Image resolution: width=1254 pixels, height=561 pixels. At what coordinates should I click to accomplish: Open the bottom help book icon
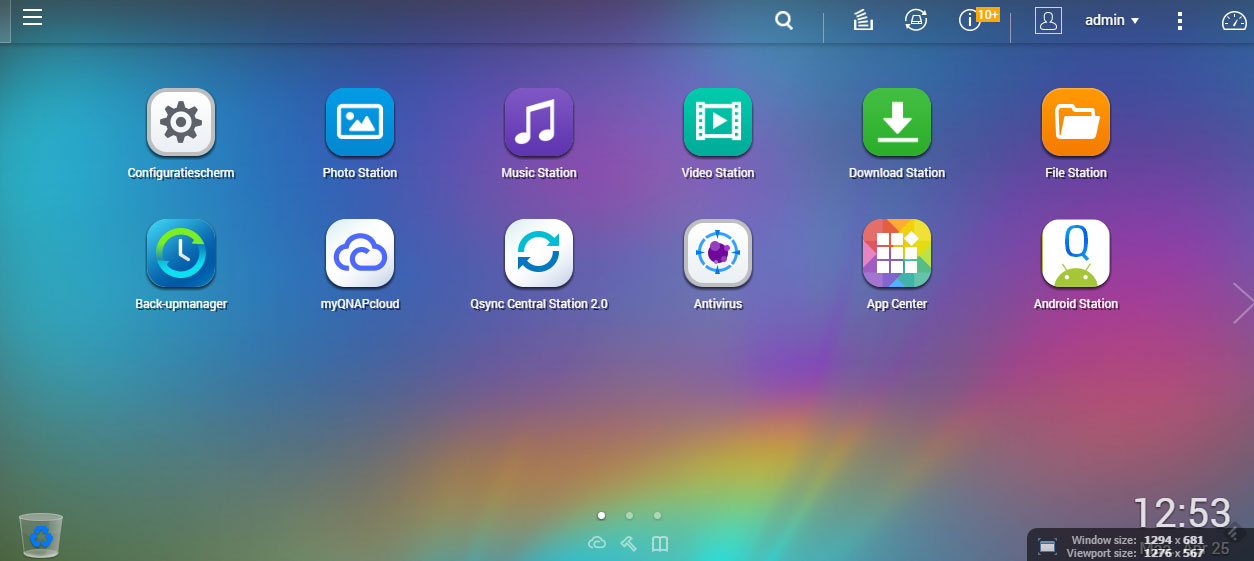[659, 544]
